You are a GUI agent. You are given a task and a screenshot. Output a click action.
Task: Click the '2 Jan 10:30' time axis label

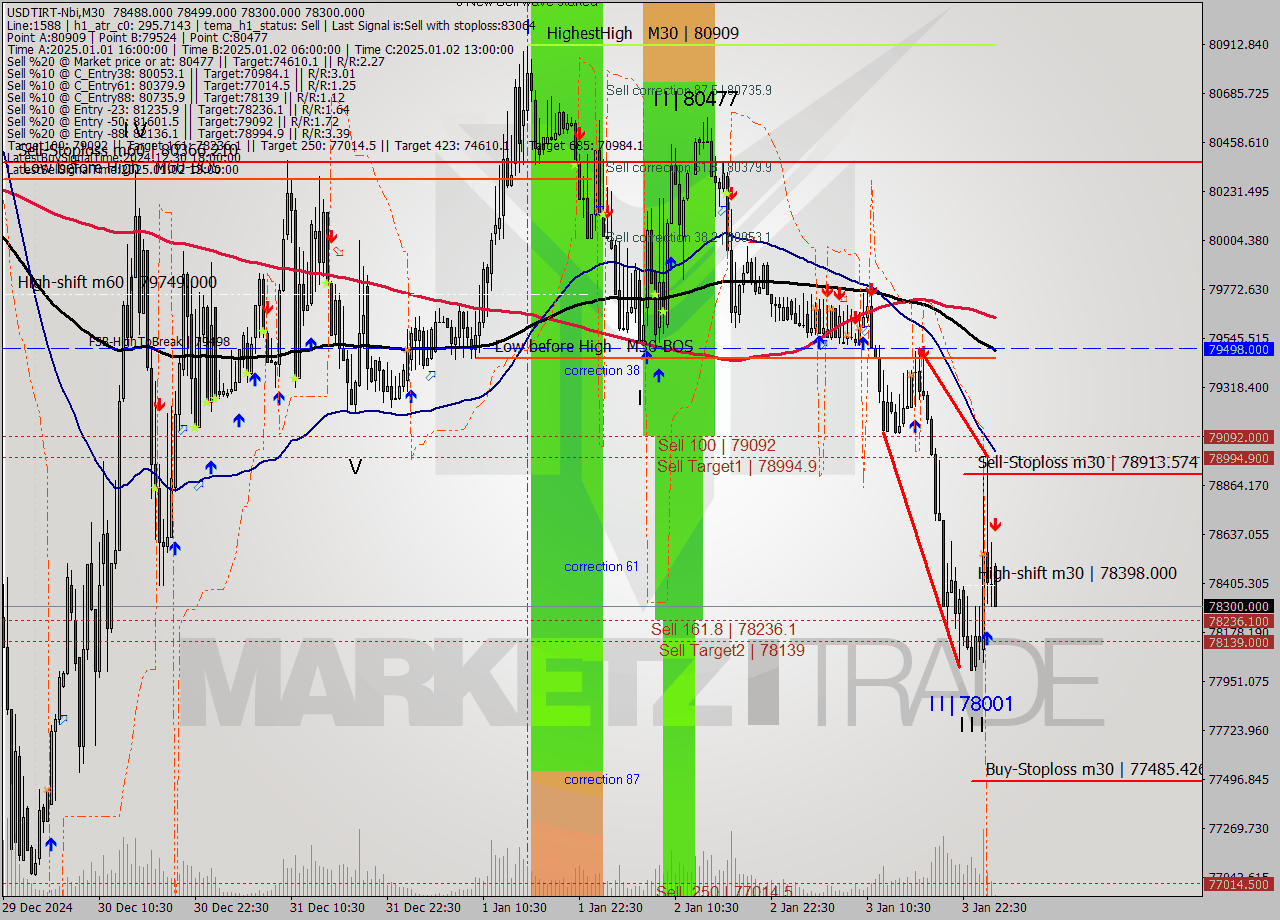(706, 908)
